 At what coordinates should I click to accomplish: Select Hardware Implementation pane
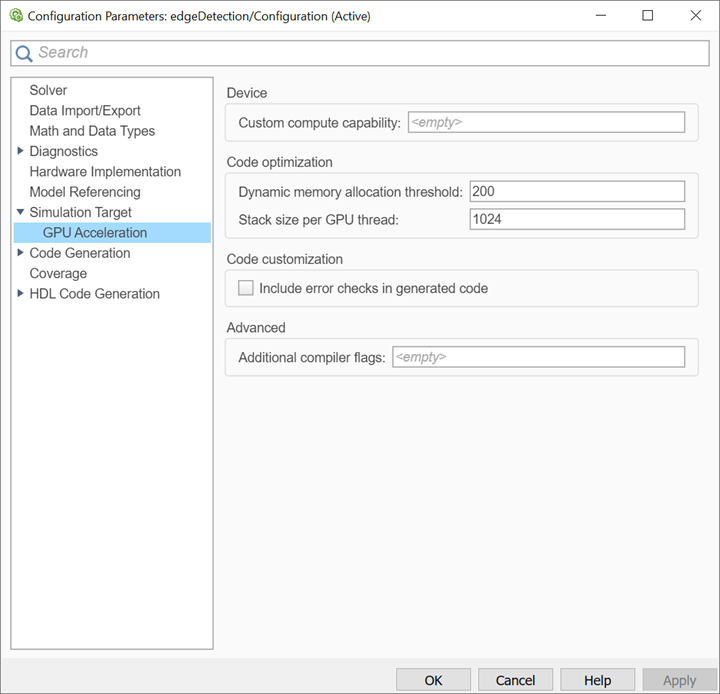click(x=105, y=172)
